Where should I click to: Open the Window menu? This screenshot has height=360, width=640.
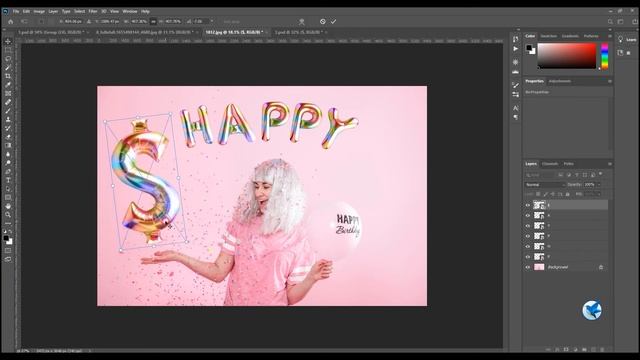130,11
